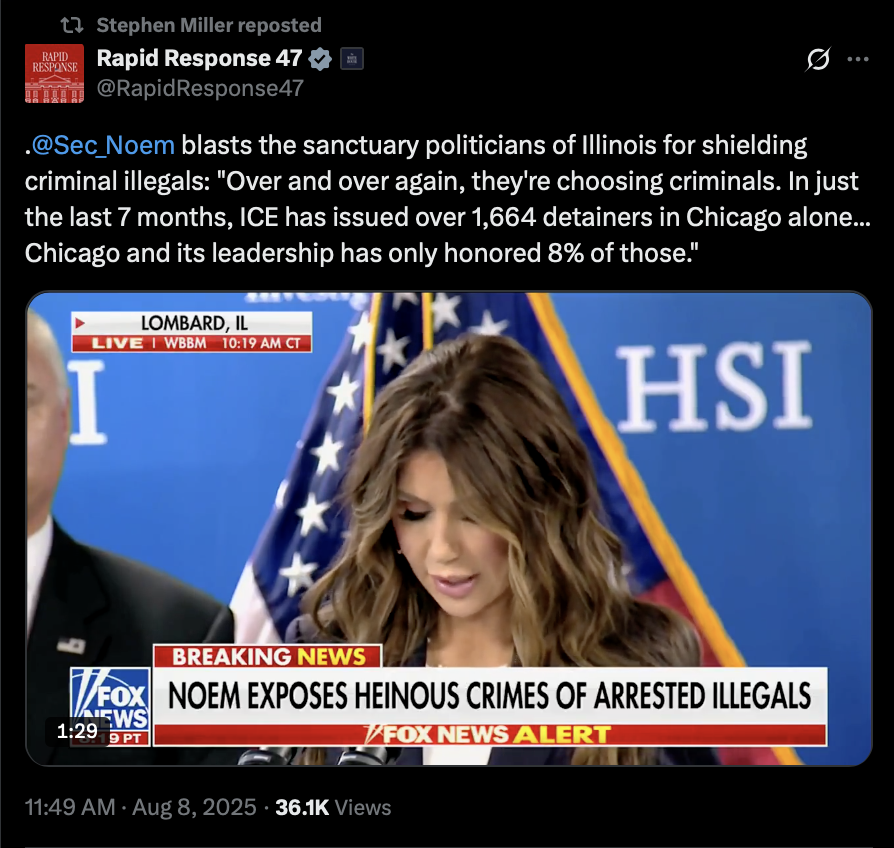
Task: Open the Rapid Response 47 profile avatar
Action: tap(54, 73)
